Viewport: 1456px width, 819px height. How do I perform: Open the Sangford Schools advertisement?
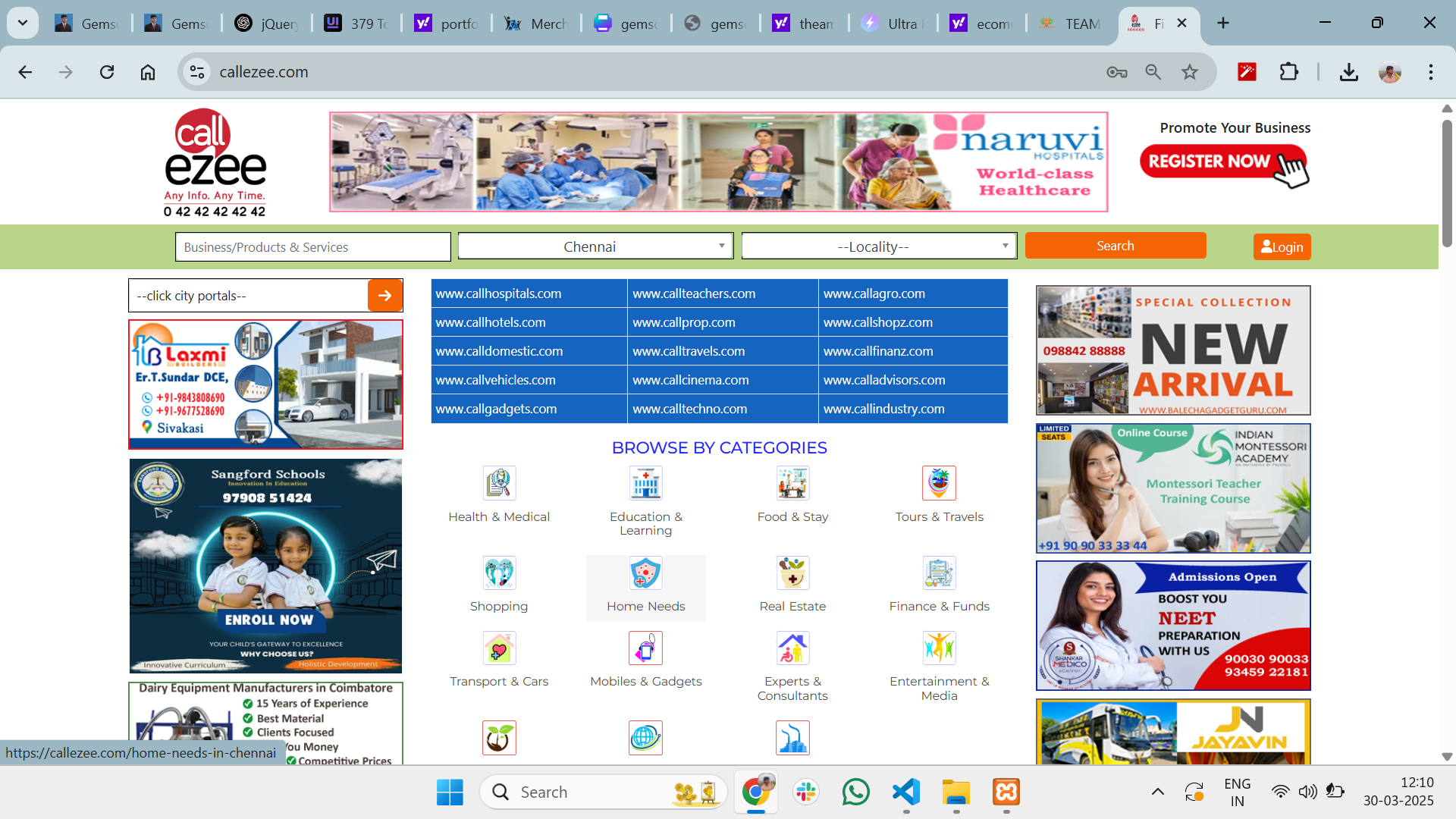click(x=265, y=566)
